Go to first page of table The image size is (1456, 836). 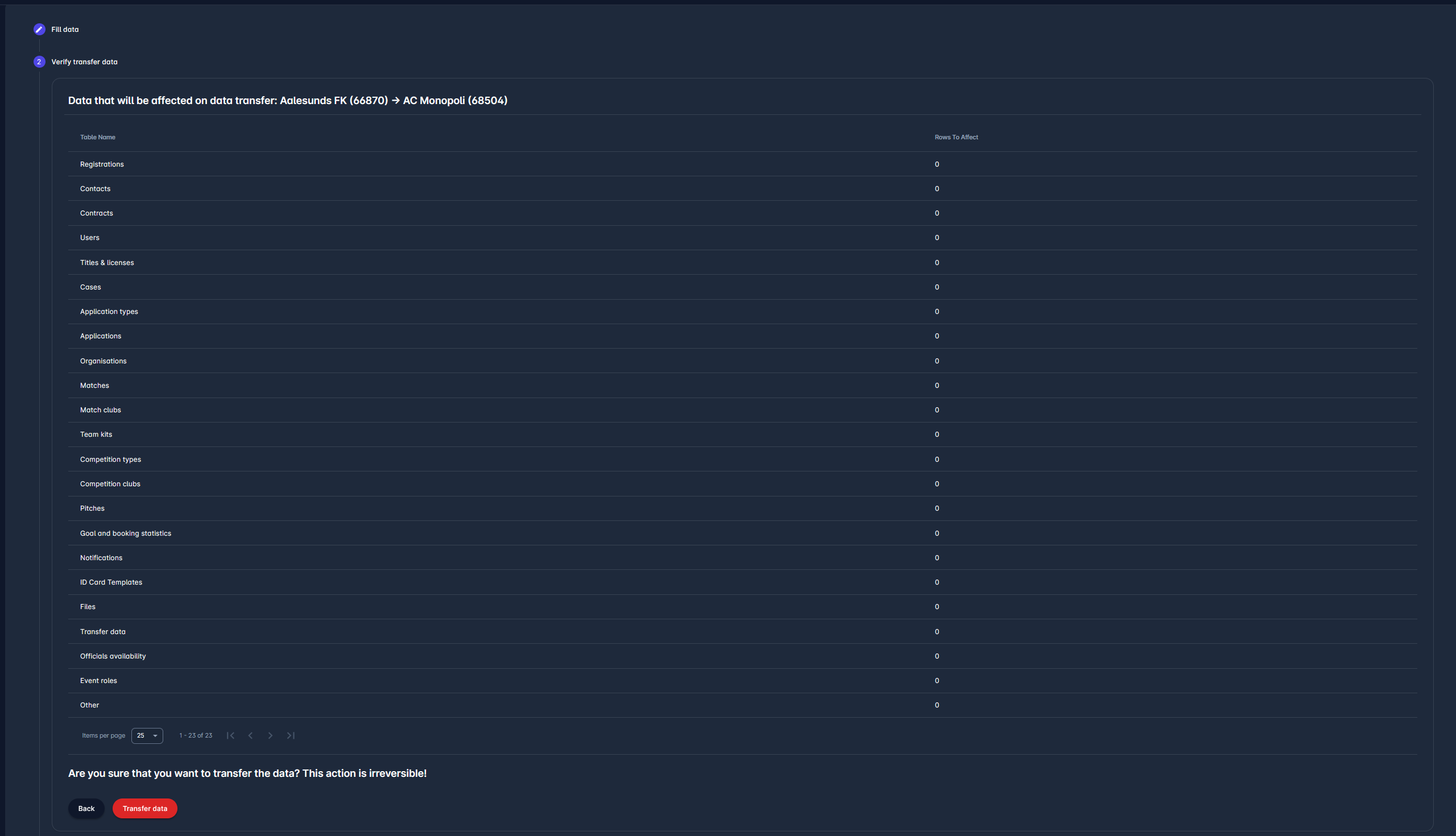[230, 735]
